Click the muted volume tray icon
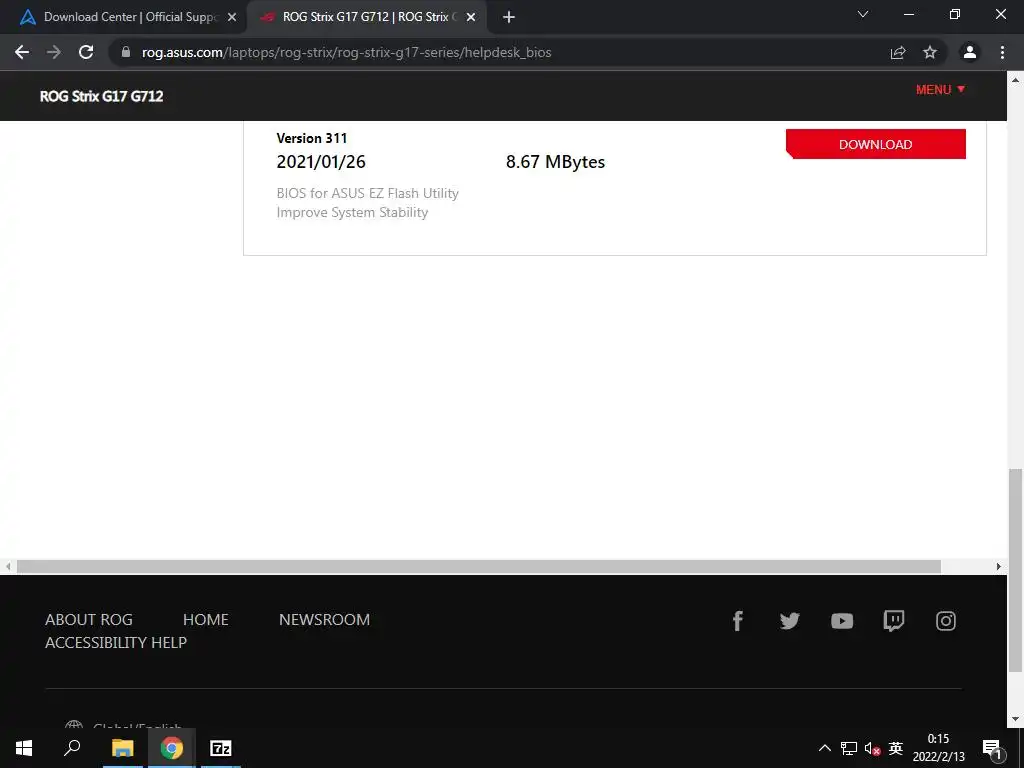The height and width of the screenshot is (768, 1024). click(872, 748)
